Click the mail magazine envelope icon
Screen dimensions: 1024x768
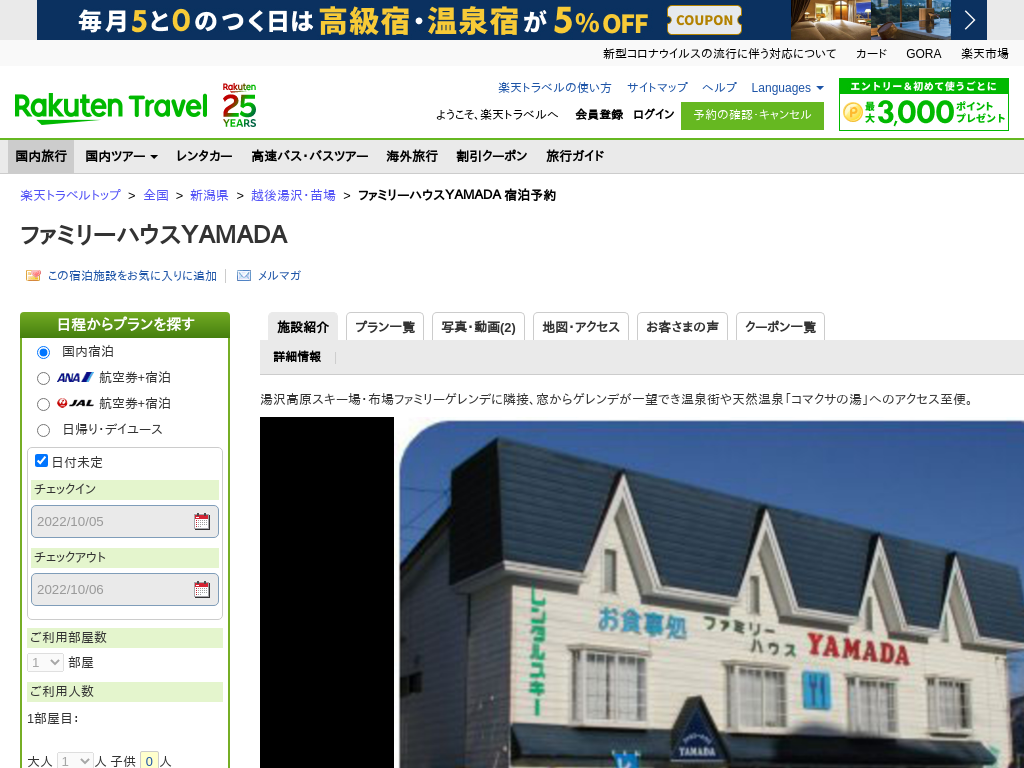(244, 276)
